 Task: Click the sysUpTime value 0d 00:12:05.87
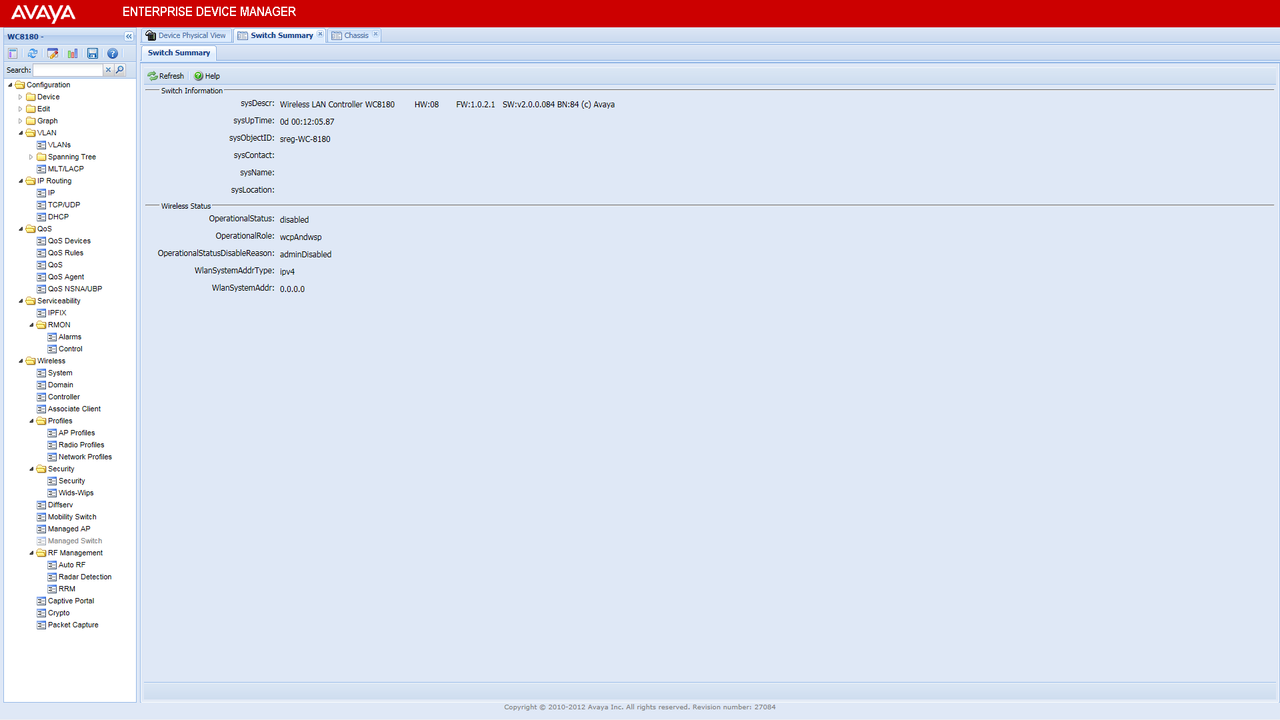point(307,122)
